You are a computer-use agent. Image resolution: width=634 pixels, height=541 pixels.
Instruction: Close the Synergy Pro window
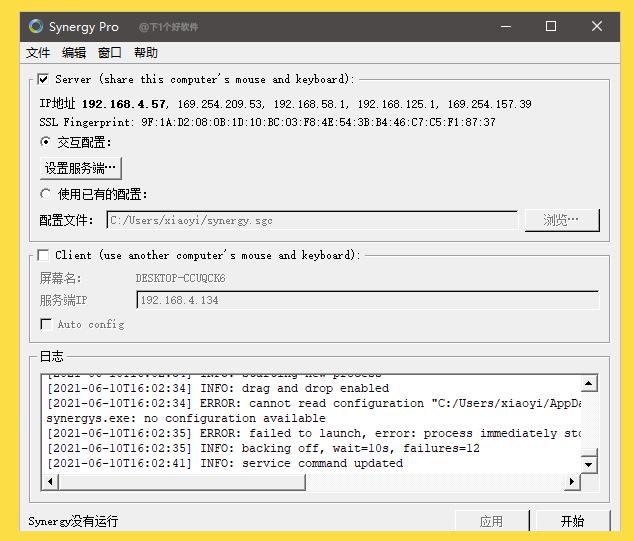coord(597,27)
